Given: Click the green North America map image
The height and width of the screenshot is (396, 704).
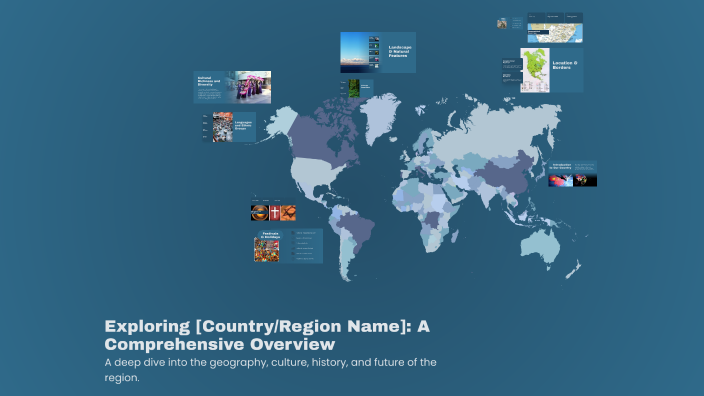Looking at the screenshot, I should pyautogui.click(x=535, y=70).
